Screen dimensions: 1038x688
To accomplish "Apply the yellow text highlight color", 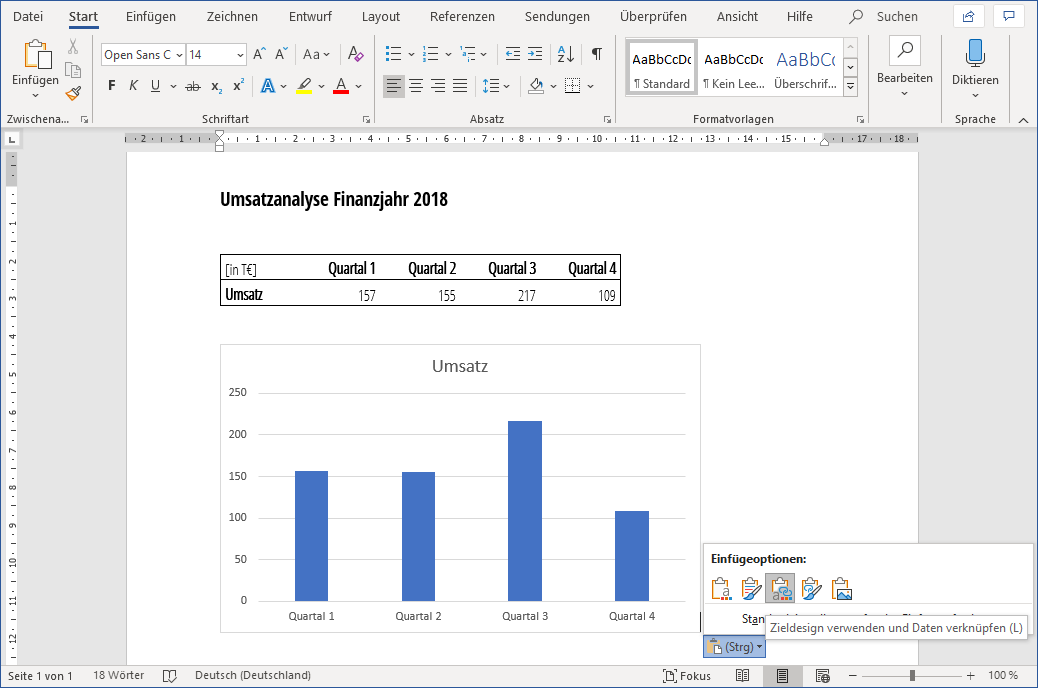I will click(304, 86).
